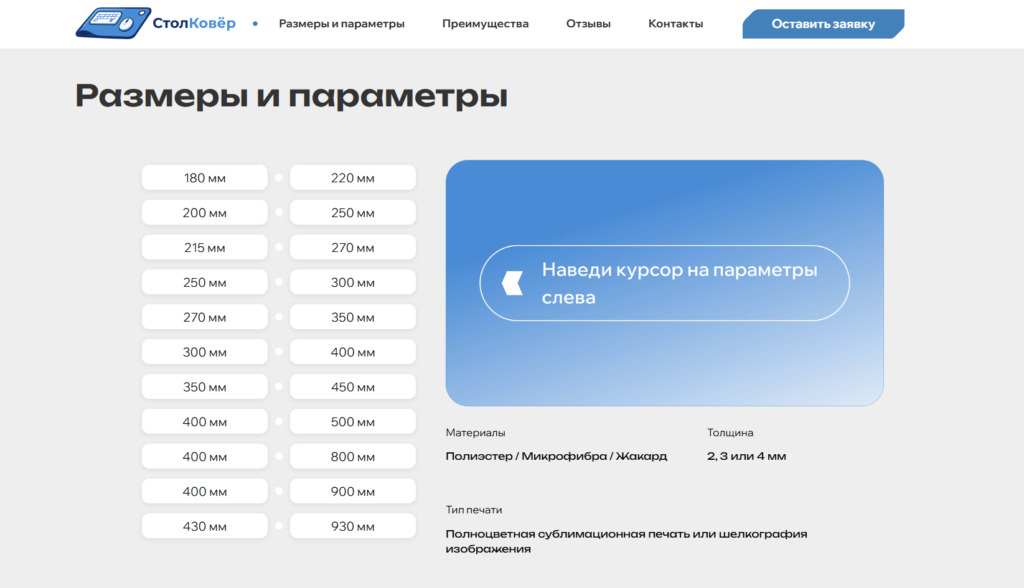Click the Полноцветная сублимационная печать description
Viewport: 1024px width, 588px height.
click(x=626, y=541)
